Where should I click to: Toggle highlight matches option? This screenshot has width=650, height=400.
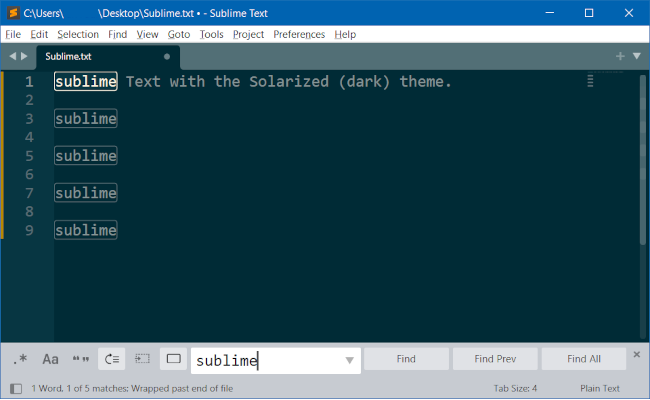pyautogui.click(x=173, y=359)
